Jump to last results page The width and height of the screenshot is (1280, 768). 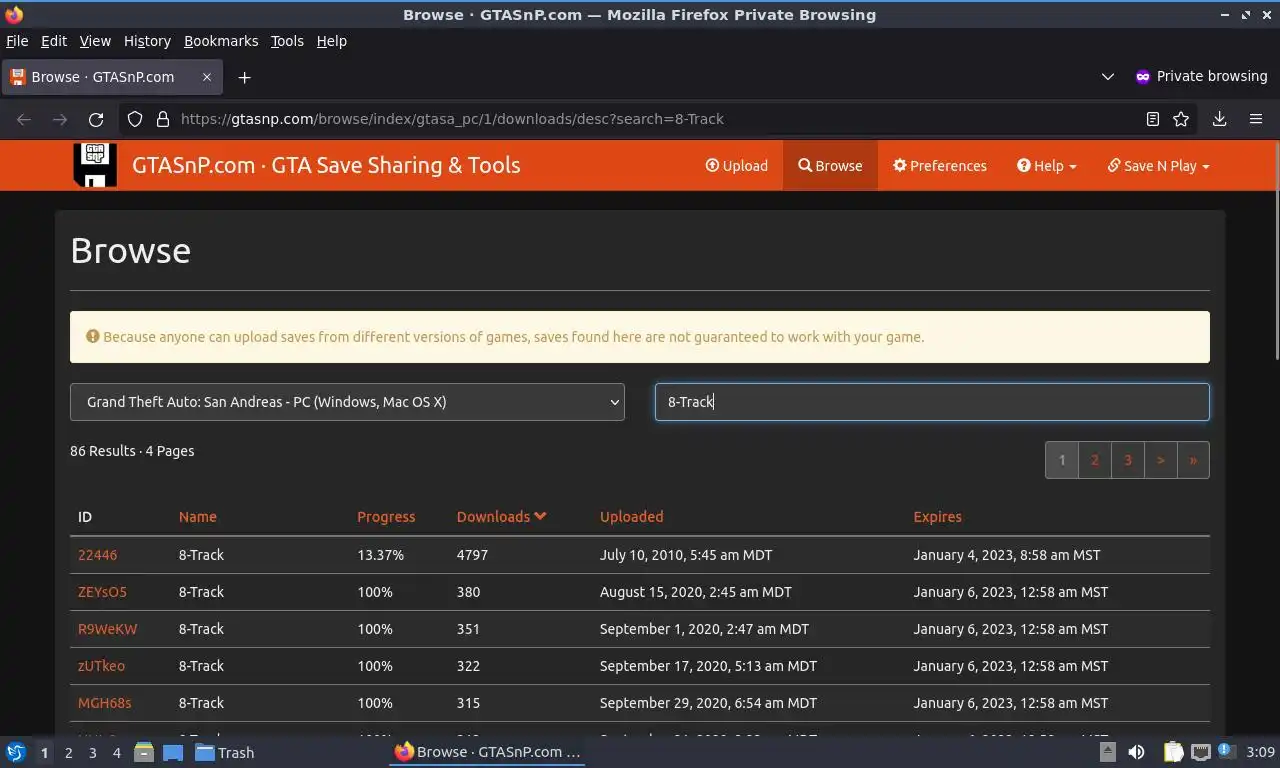[x=1193, y=460]
